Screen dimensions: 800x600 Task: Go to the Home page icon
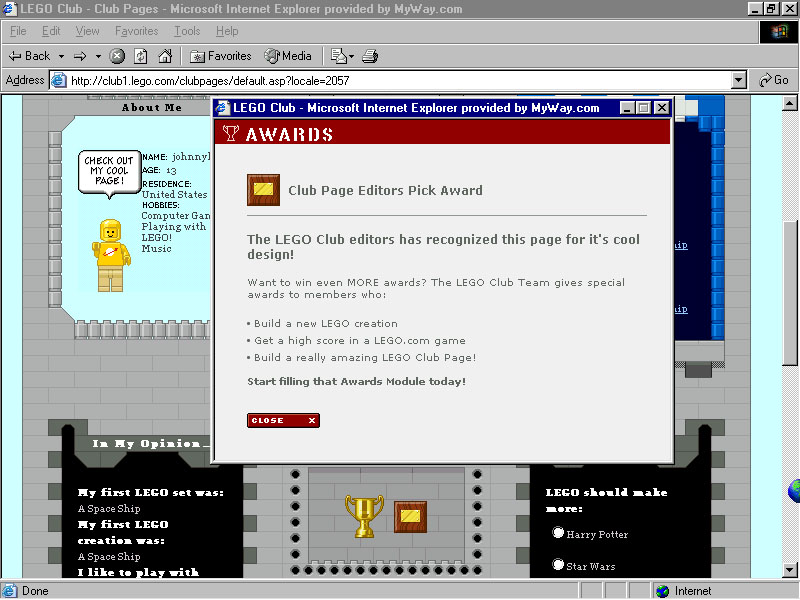(165, 56)
